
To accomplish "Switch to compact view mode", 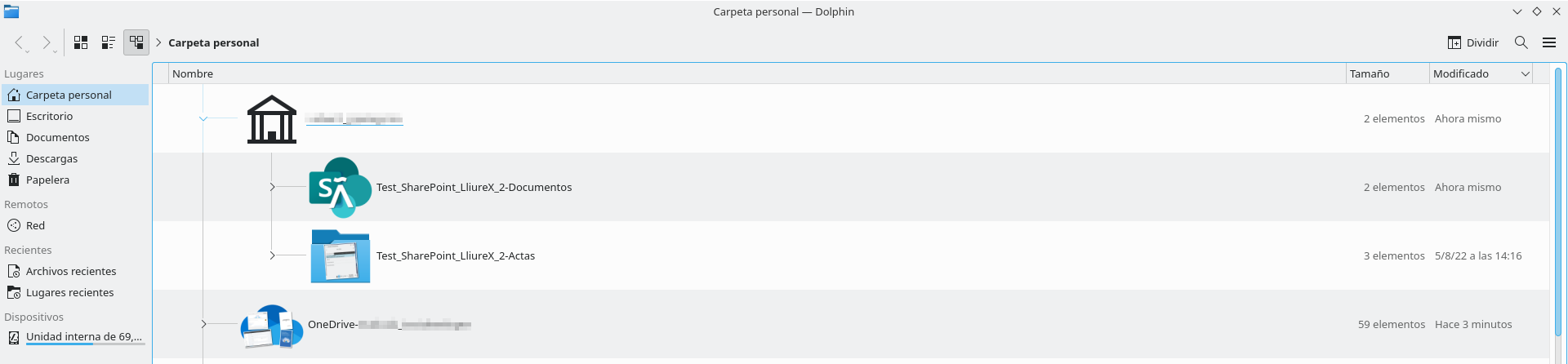I will (x=108, y=42).
